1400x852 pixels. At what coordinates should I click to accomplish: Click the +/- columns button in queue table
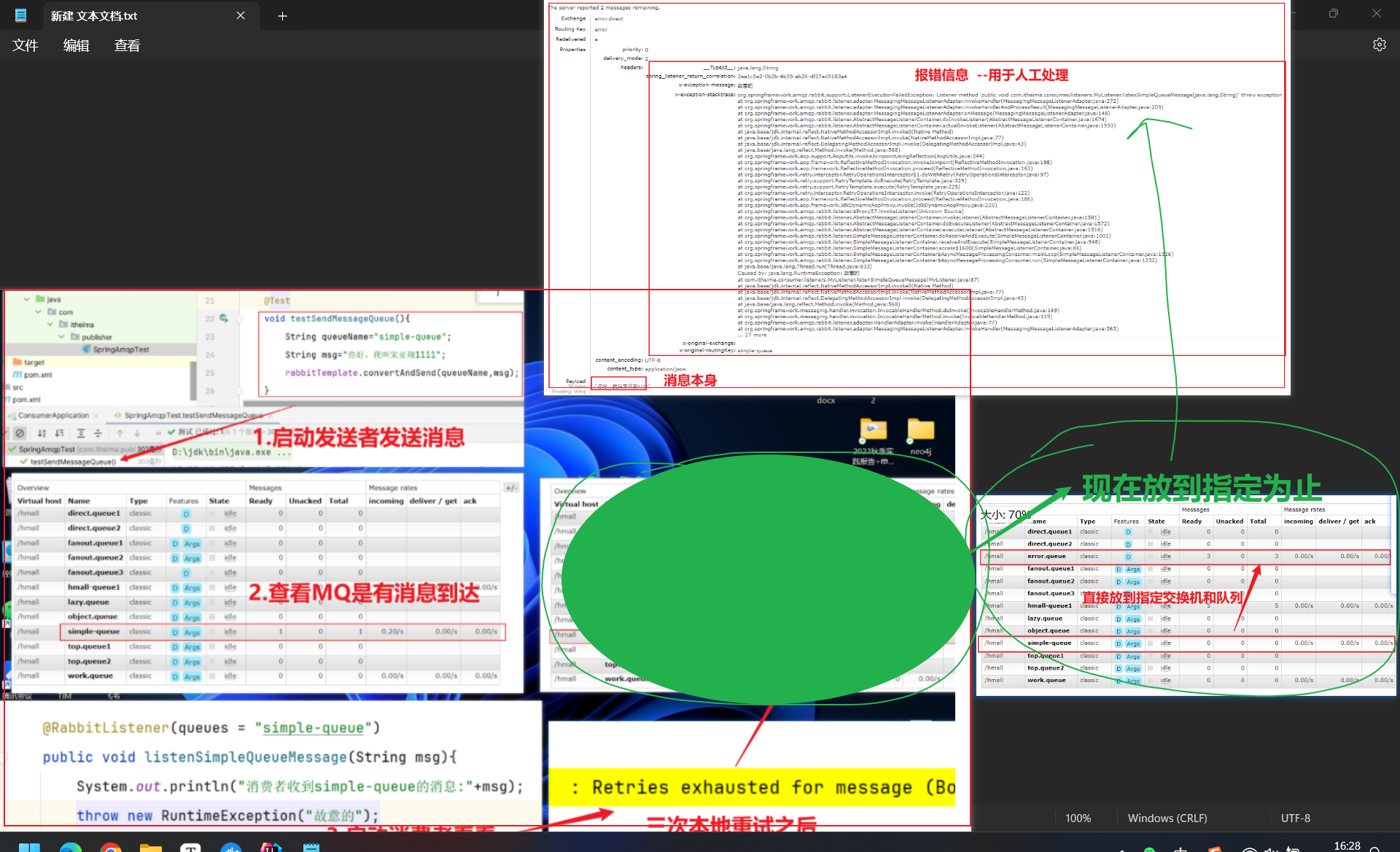click(x=510, y=488)
